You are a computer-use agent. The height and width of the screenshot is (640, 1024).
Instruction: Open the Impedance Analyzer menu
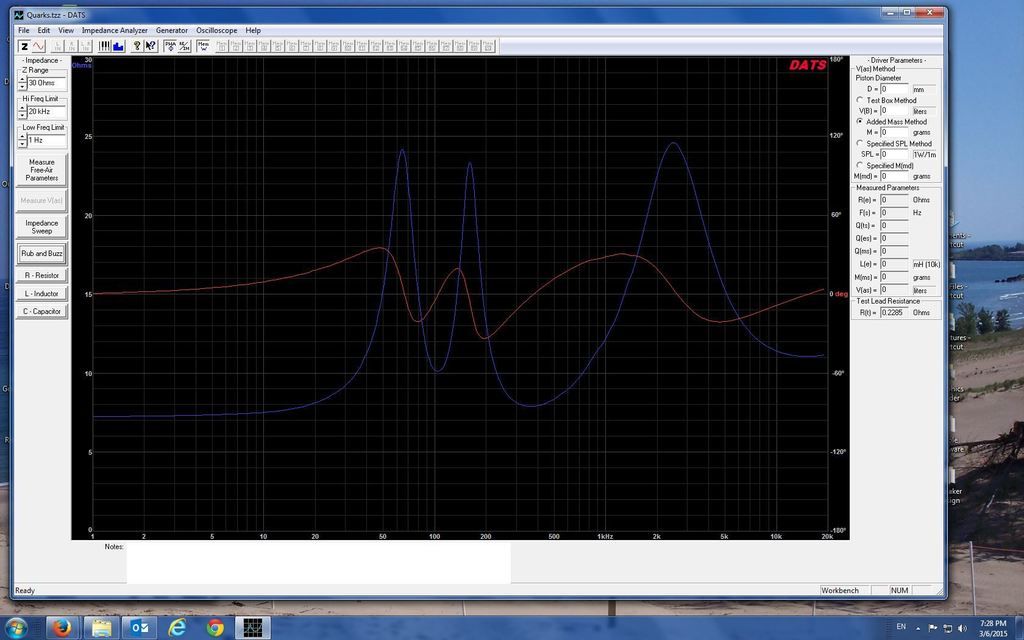(114, 30)
